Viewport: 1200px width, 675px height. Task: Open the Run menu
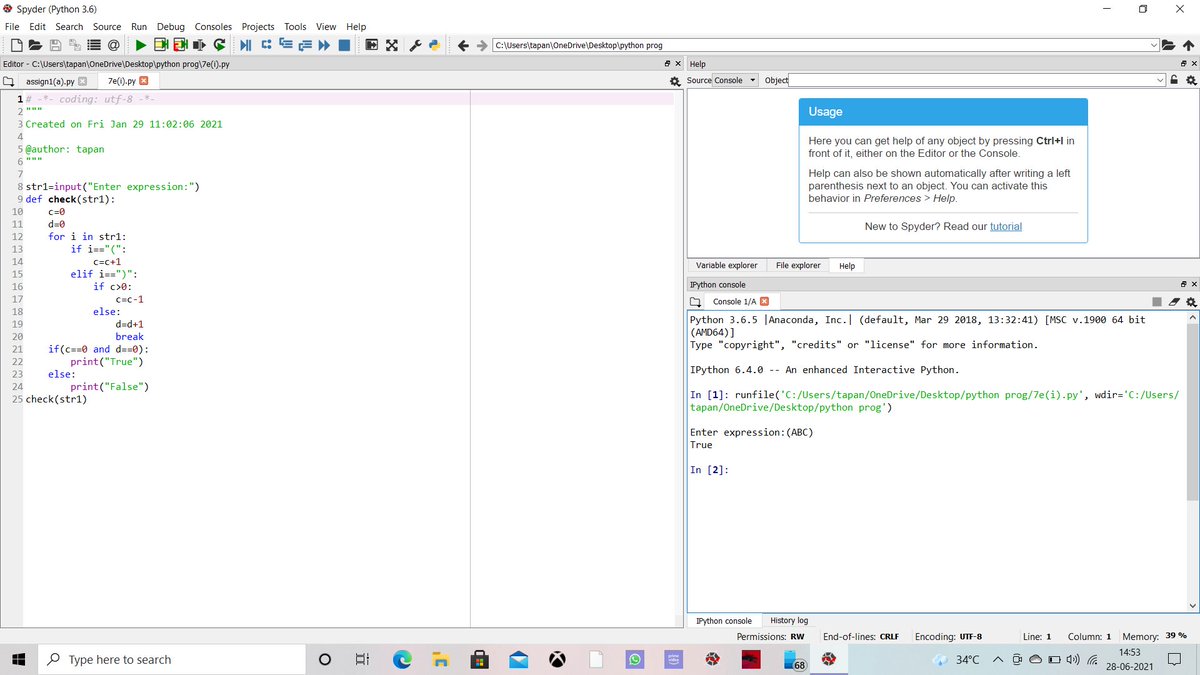click(x=139, y=26)
